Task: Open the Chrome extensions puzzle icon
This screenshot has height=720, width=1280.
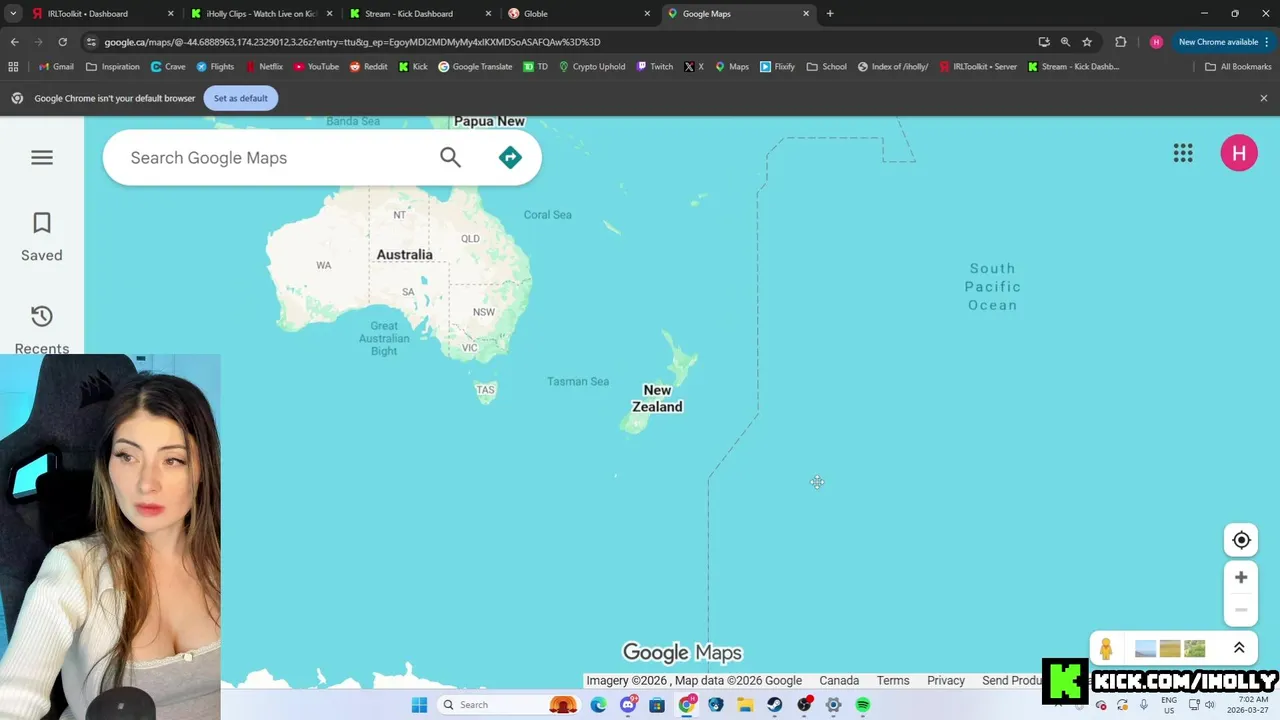Action: (x=1120, y=42)
